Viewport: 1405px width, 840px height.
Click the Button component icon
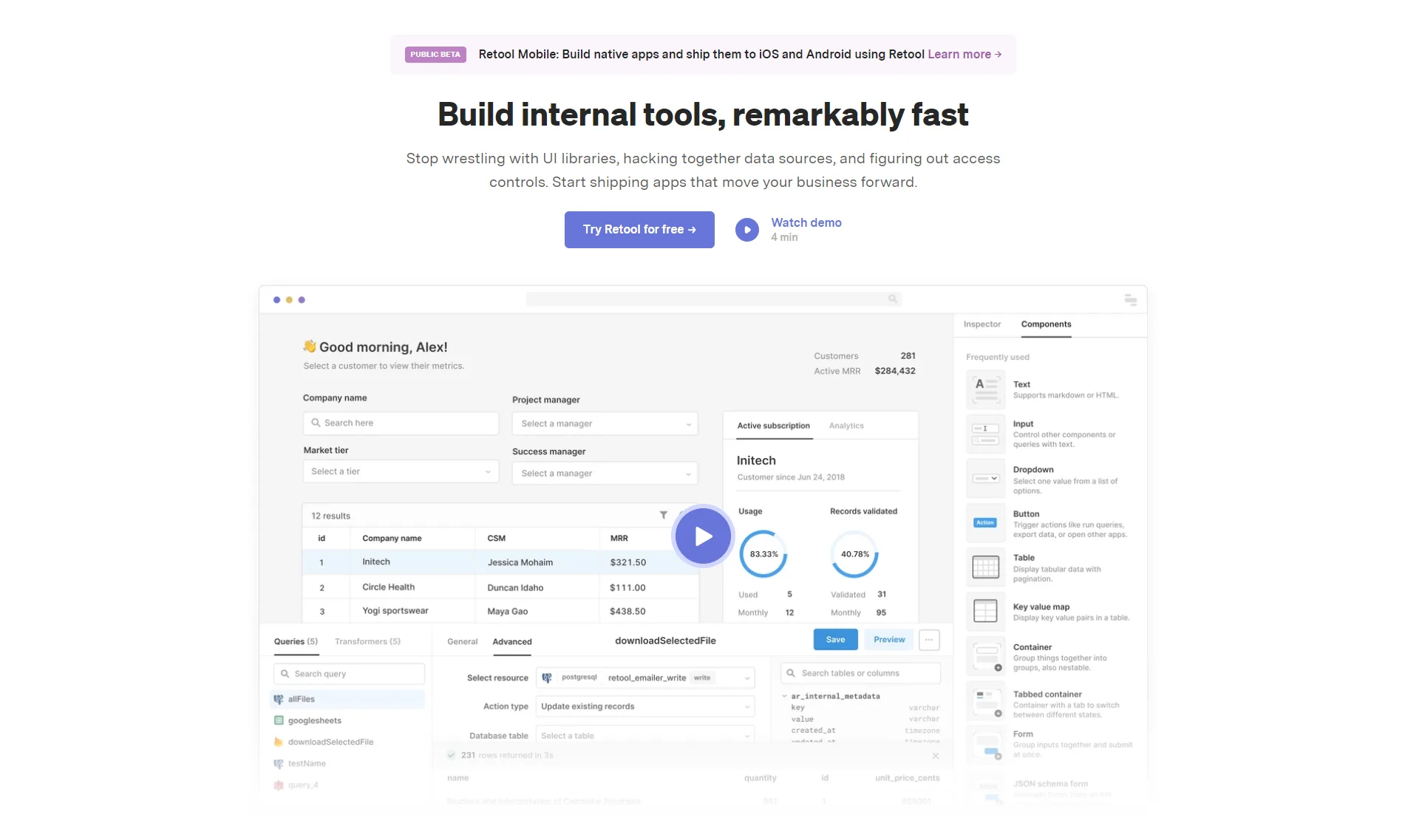(986, 522)
